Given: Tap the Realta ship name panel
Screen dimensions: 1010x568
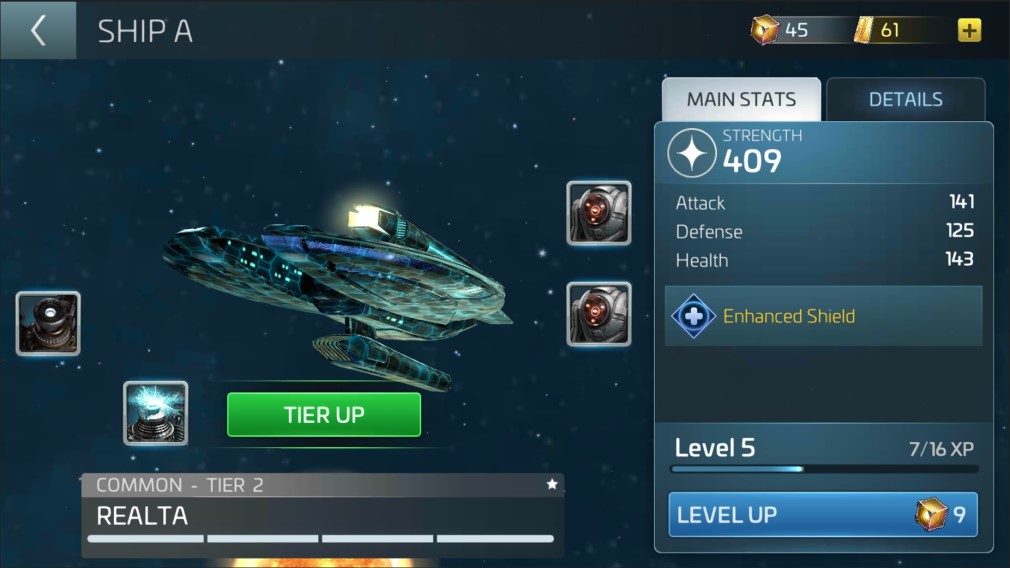Looking at the screenshot, I should [323, 515].
